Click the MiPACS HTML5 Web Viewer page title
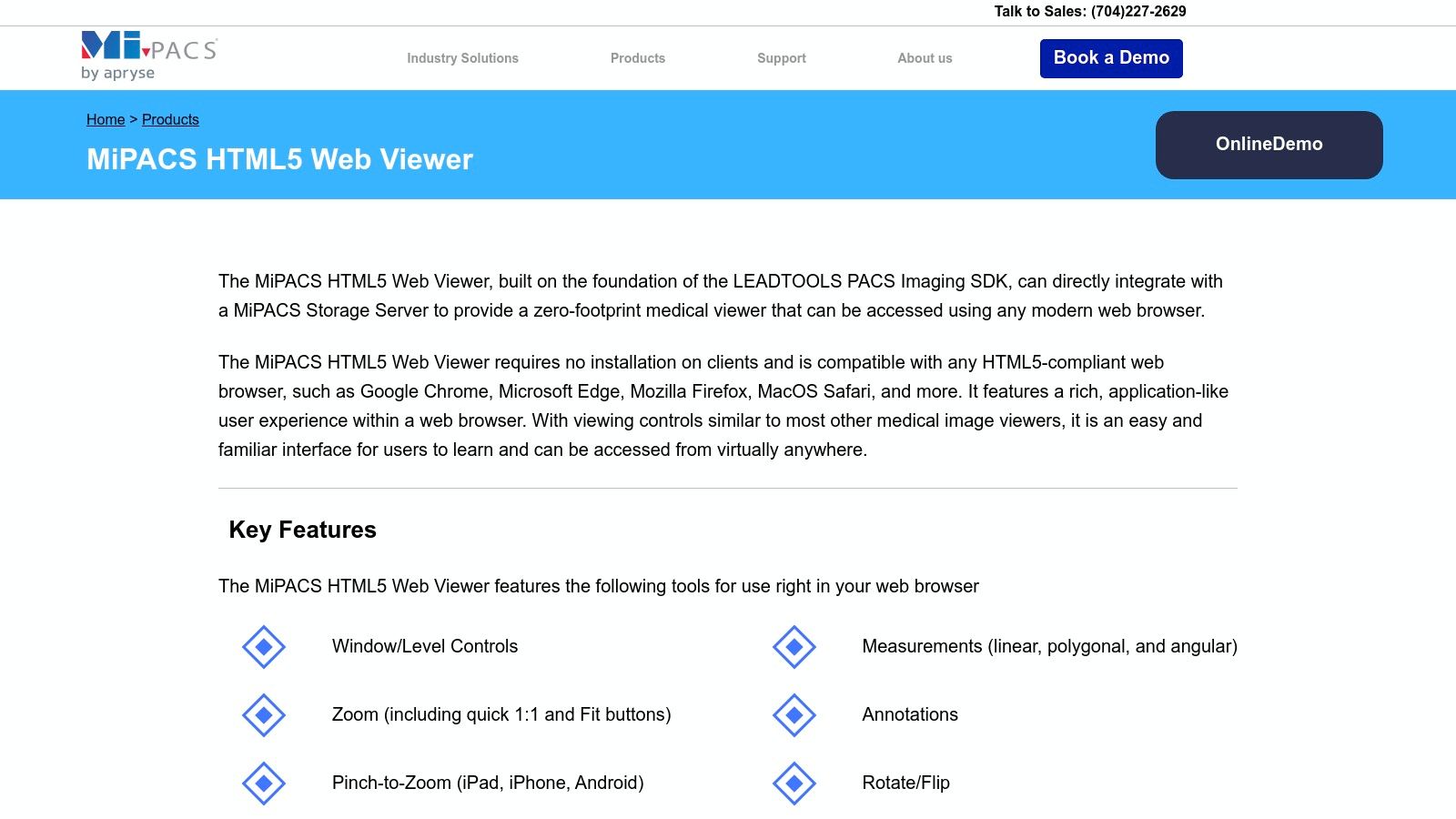This screenshot has height=819, width=1456. 278,159
